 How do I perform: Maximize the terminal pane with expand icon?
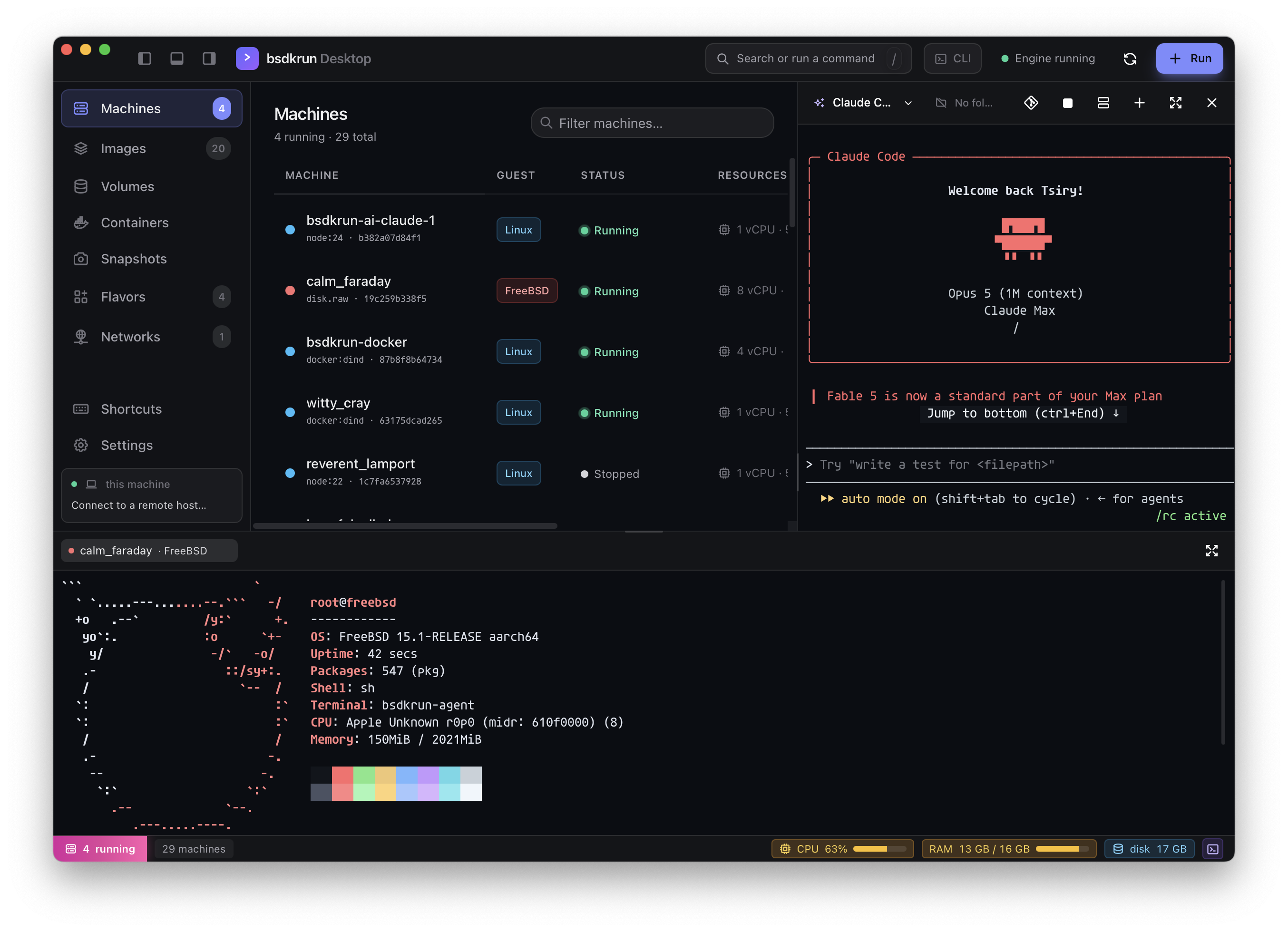point(1211,551)
